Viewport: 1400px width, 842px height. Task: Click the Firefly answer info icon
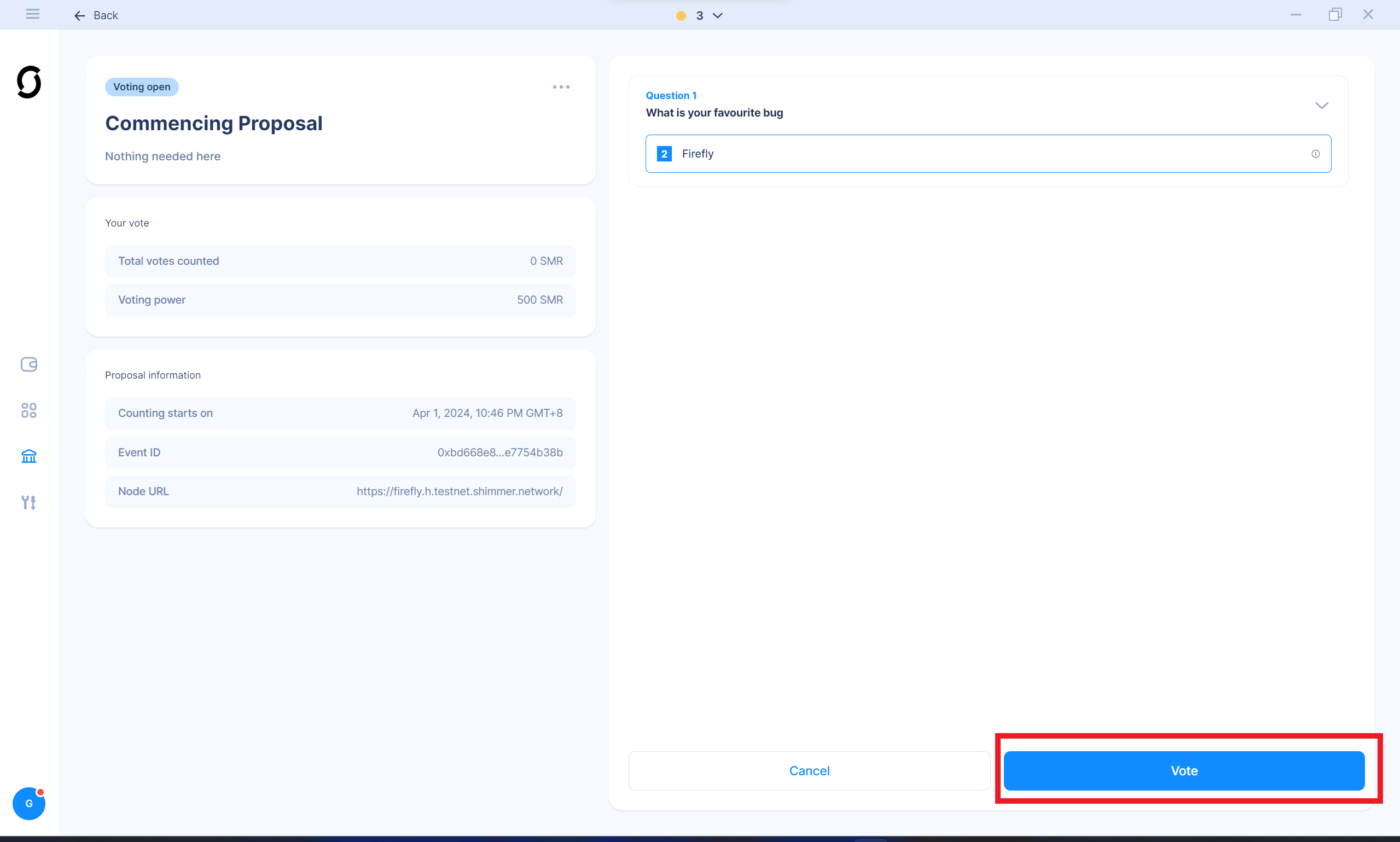click(1316, 154)
